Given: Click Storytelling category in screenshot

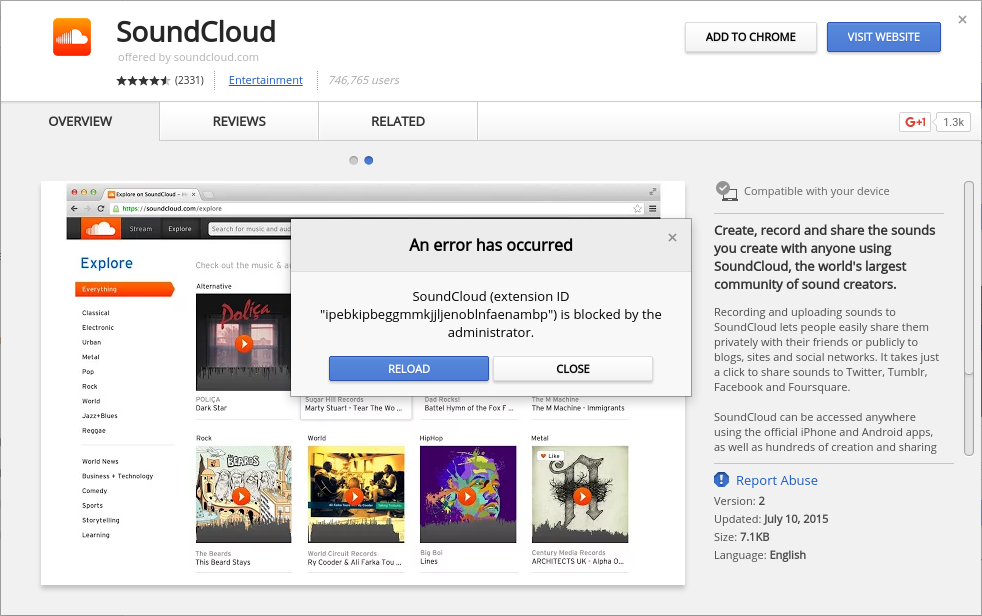Looking at the screenshot, I should [100, 520].
